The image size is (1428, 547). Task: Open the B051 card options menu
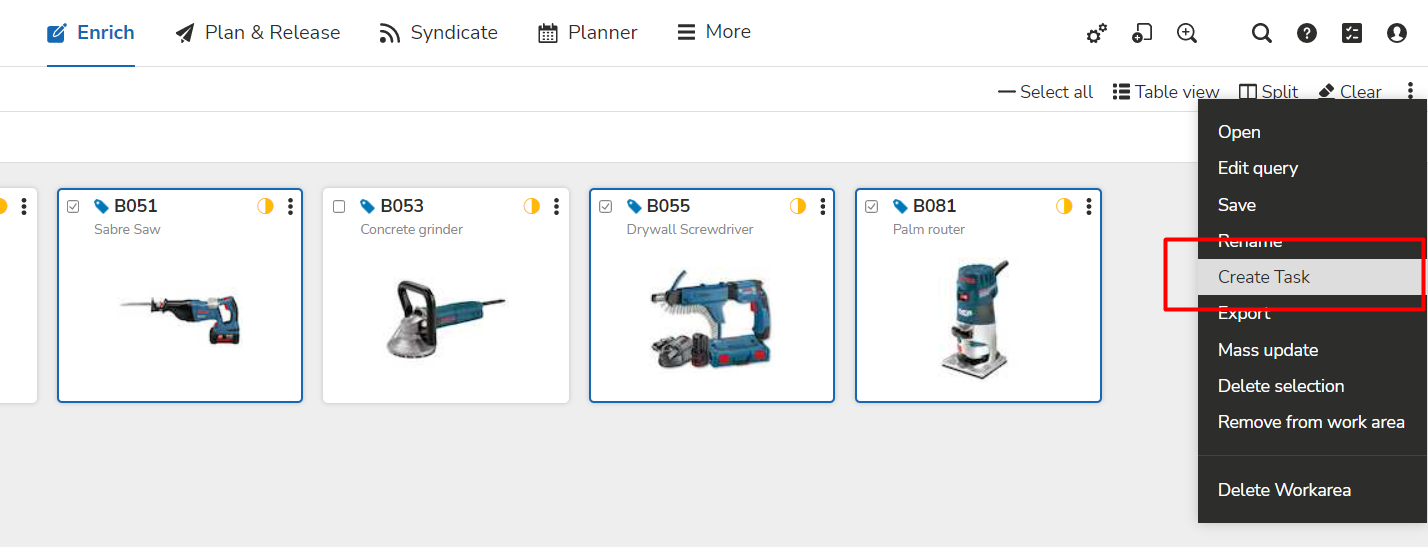tap(290, 206)
